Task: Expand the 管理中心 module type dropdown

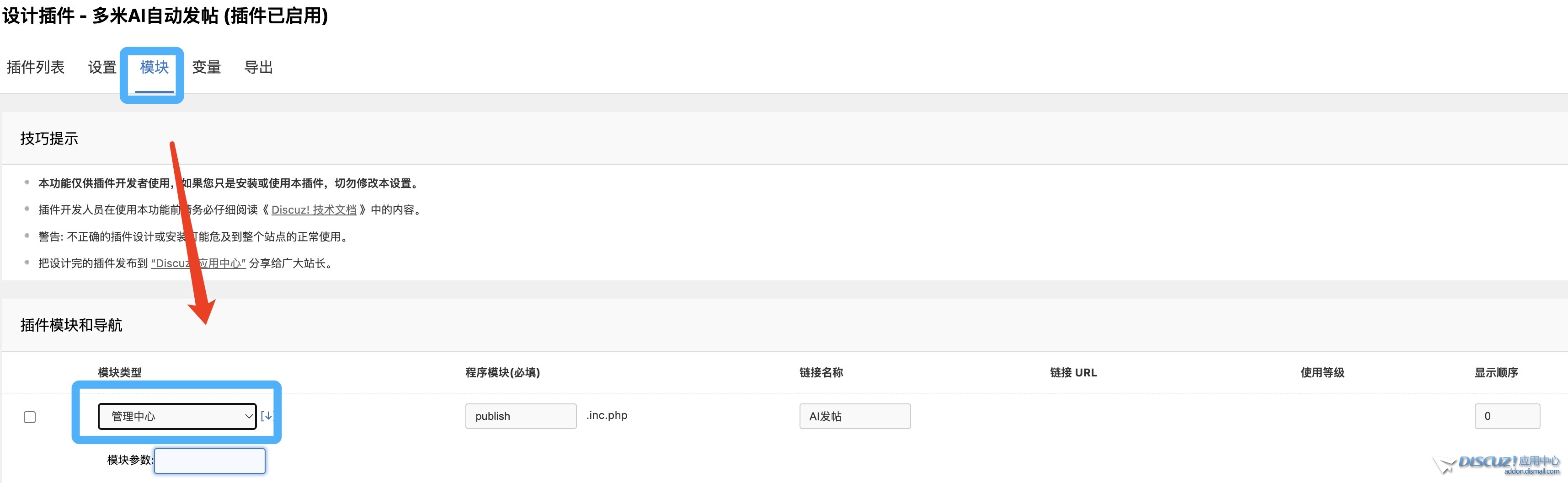Action: (177, 417)
